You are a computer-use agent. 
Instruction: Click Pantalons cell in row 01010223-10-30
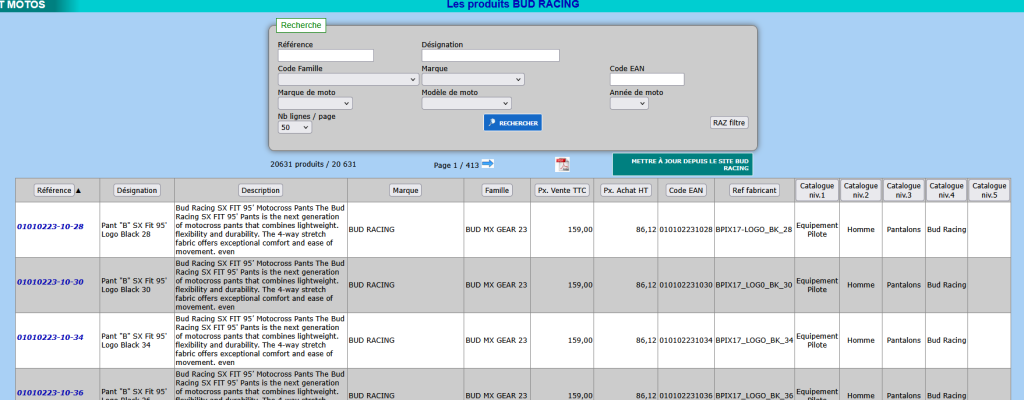coord(904,285)
